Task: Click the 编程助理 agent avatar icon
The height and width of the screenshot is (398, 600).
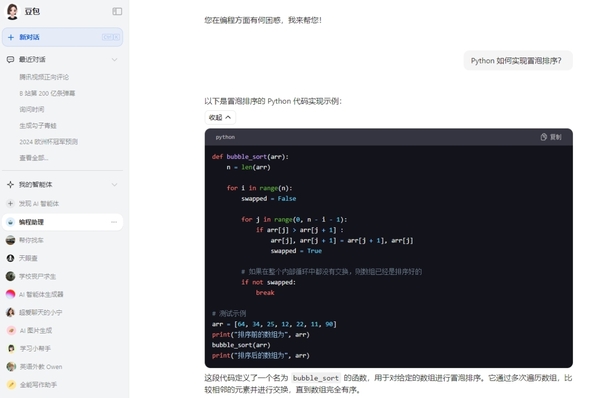Action: point(10,222)
